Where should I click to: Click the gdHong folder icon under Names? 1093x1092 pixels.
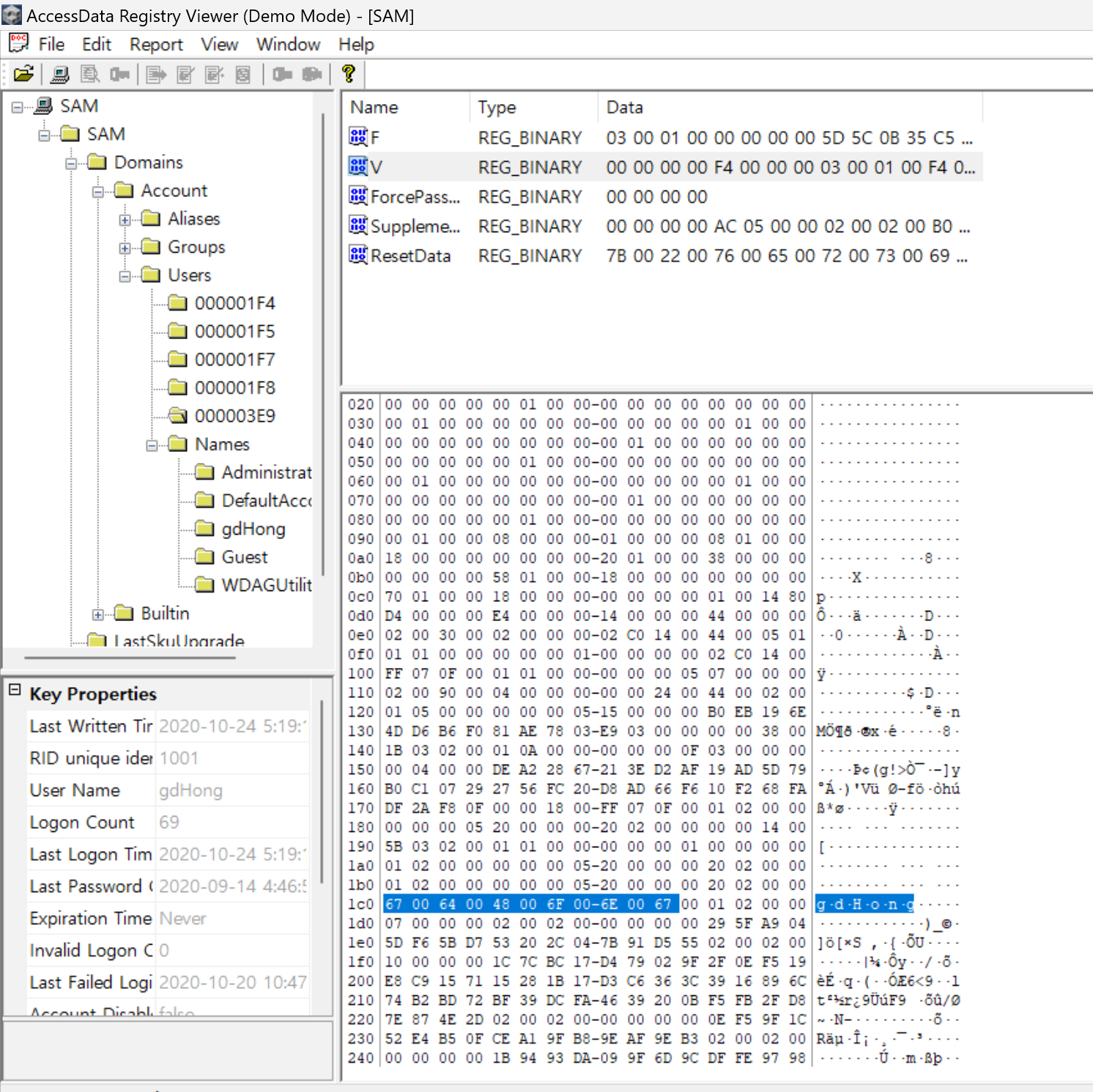[x=205, y=528]
